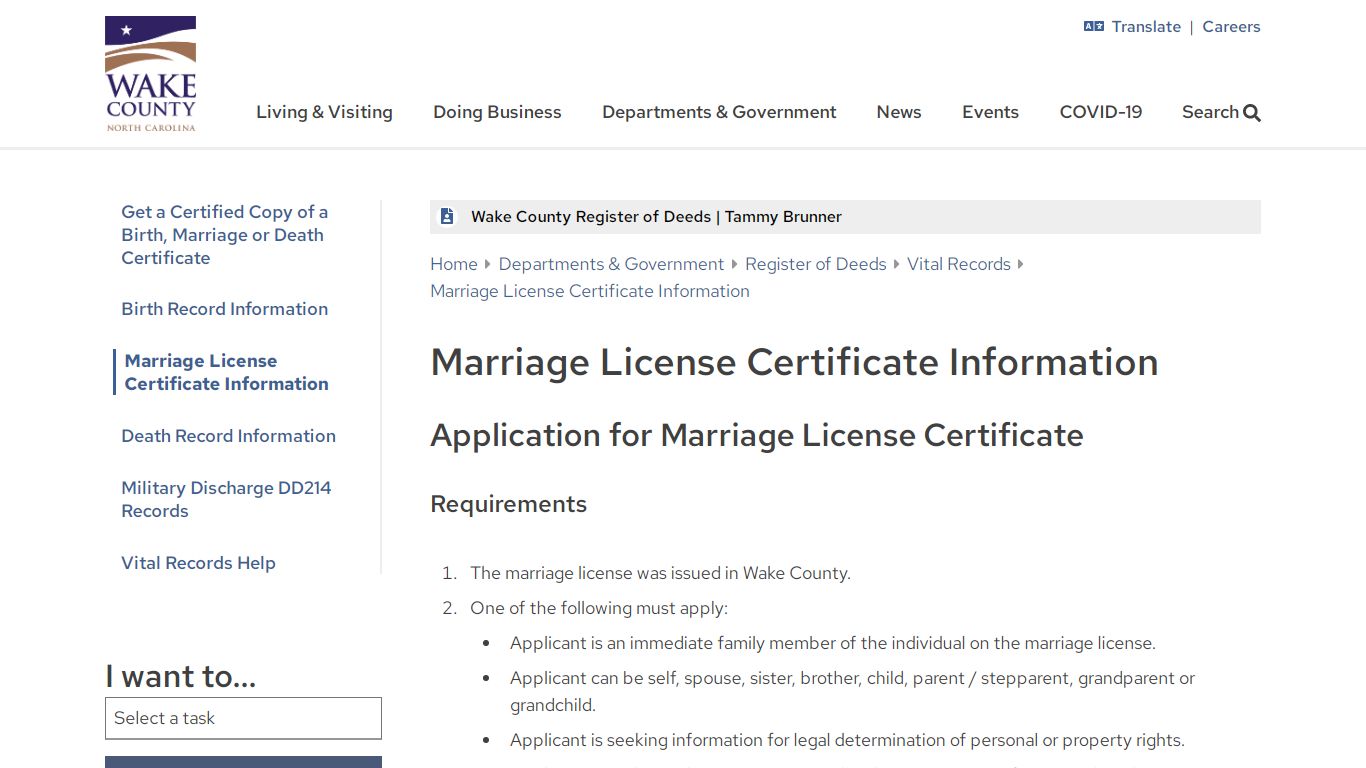Click 'The marriage license was issued in Wake County' text

[660, 573]
